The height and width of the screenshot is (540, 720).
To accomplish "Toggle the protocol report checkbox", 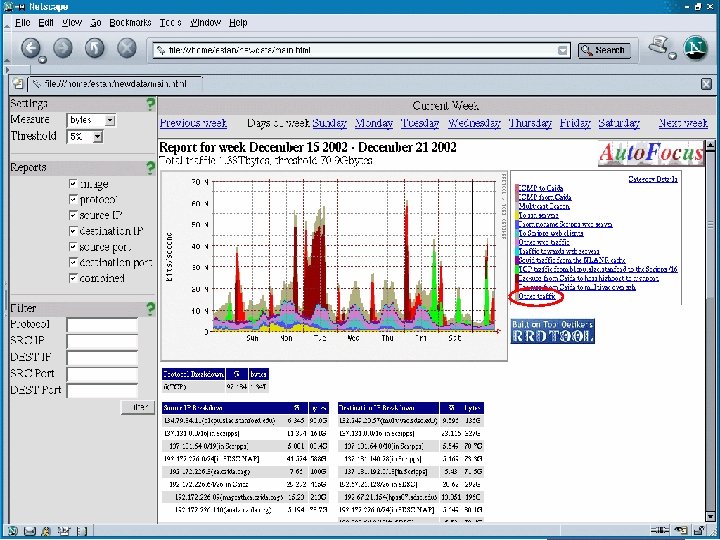I will (73, 199).
